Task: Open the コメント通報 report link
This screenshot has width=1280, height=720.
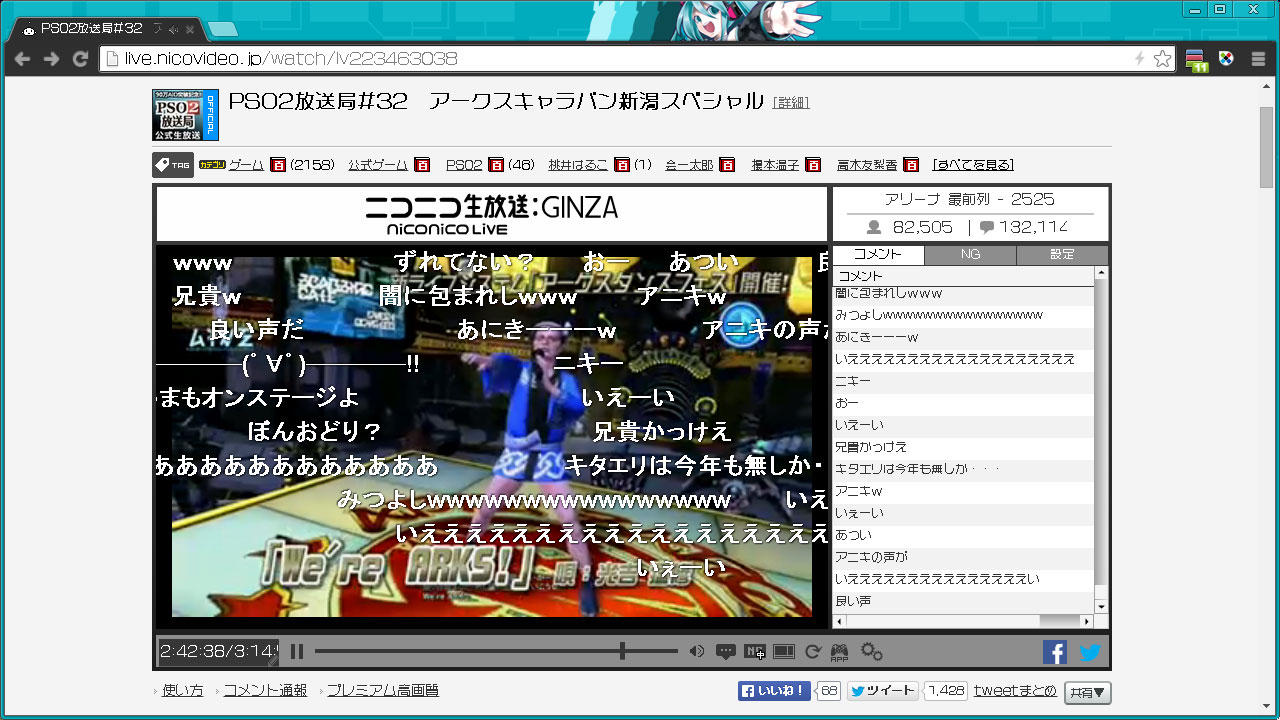Action: tap(265, 691)
